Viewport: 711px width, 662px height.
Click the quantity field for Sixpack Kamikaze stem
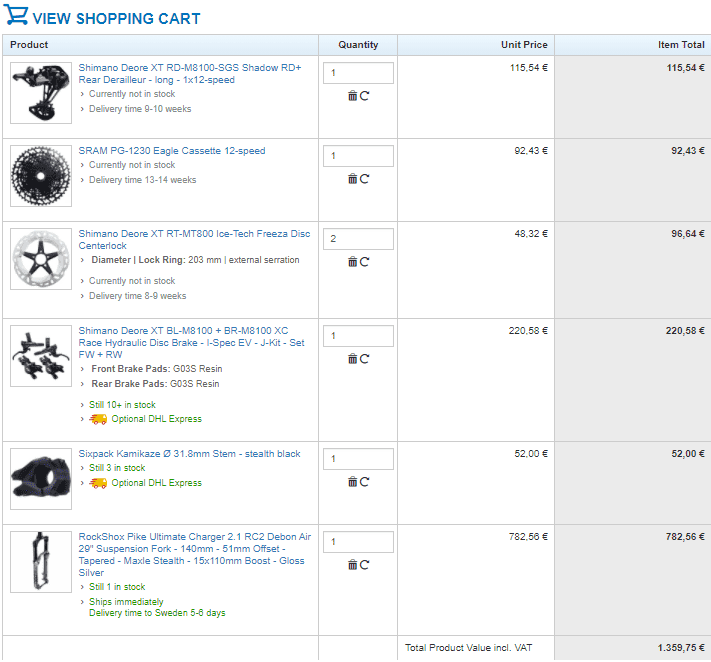tap(358, 459)
